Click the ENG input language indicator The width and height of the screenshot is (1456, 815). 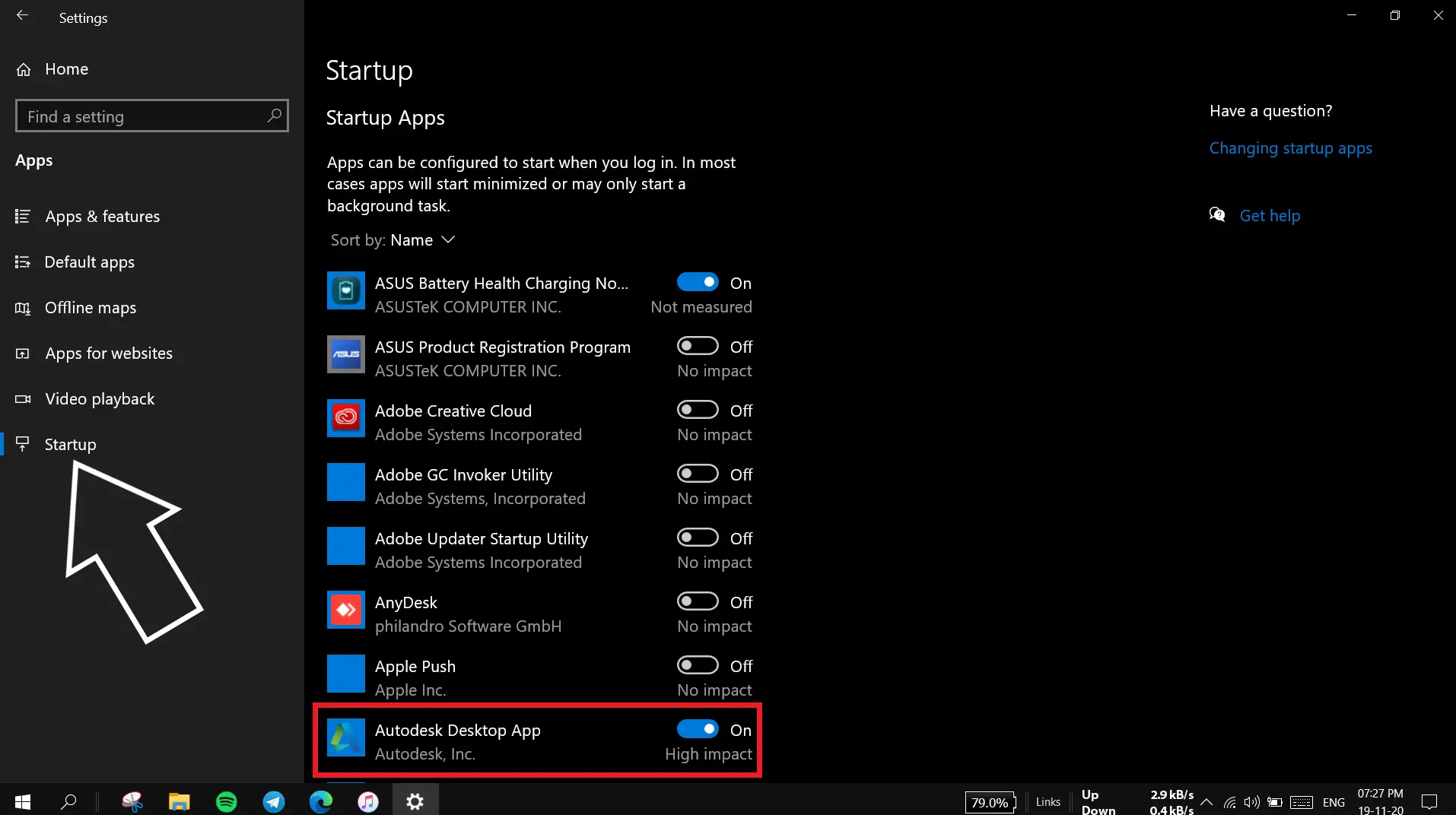1334,802
